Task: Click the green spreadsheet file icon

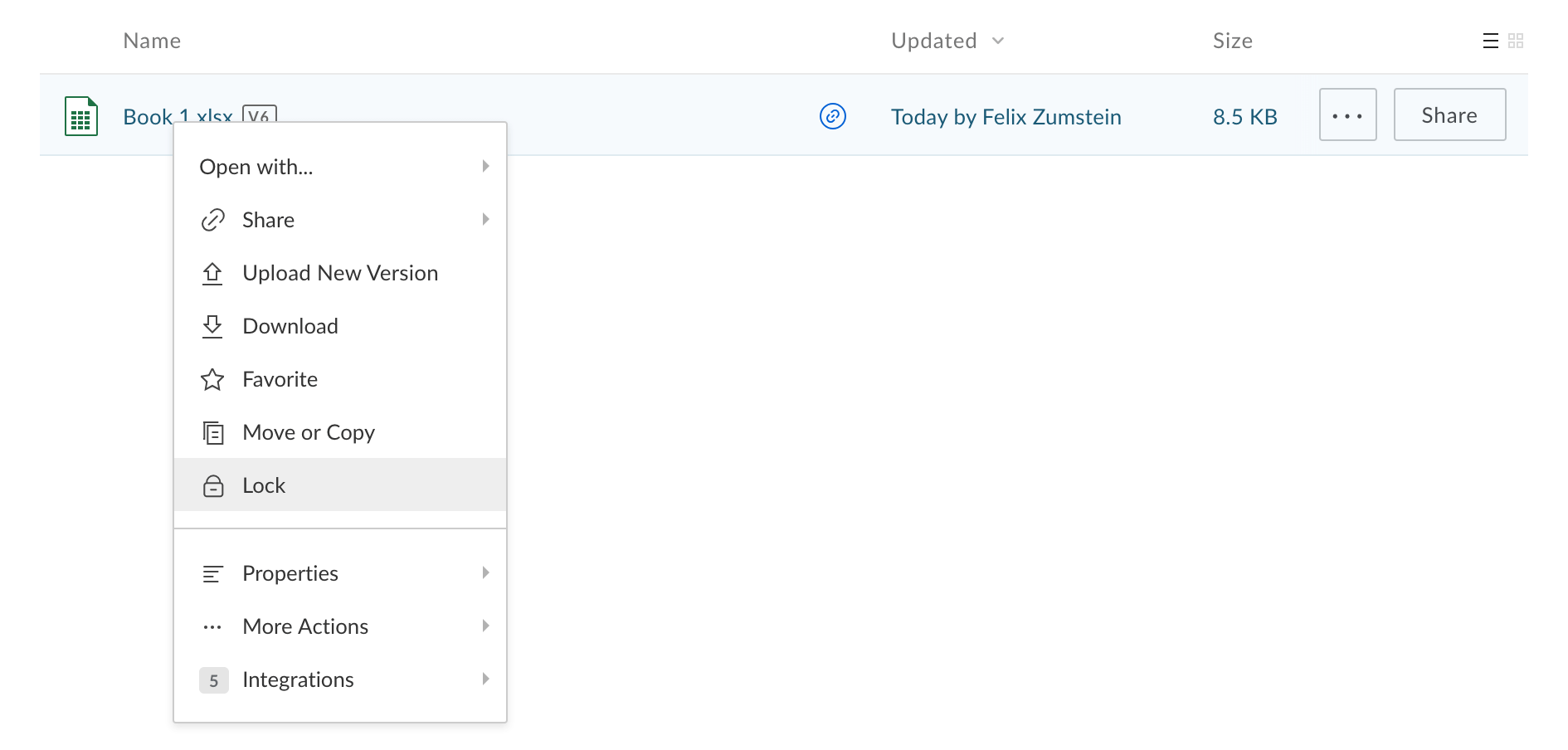Action: [x=81, y=116]
